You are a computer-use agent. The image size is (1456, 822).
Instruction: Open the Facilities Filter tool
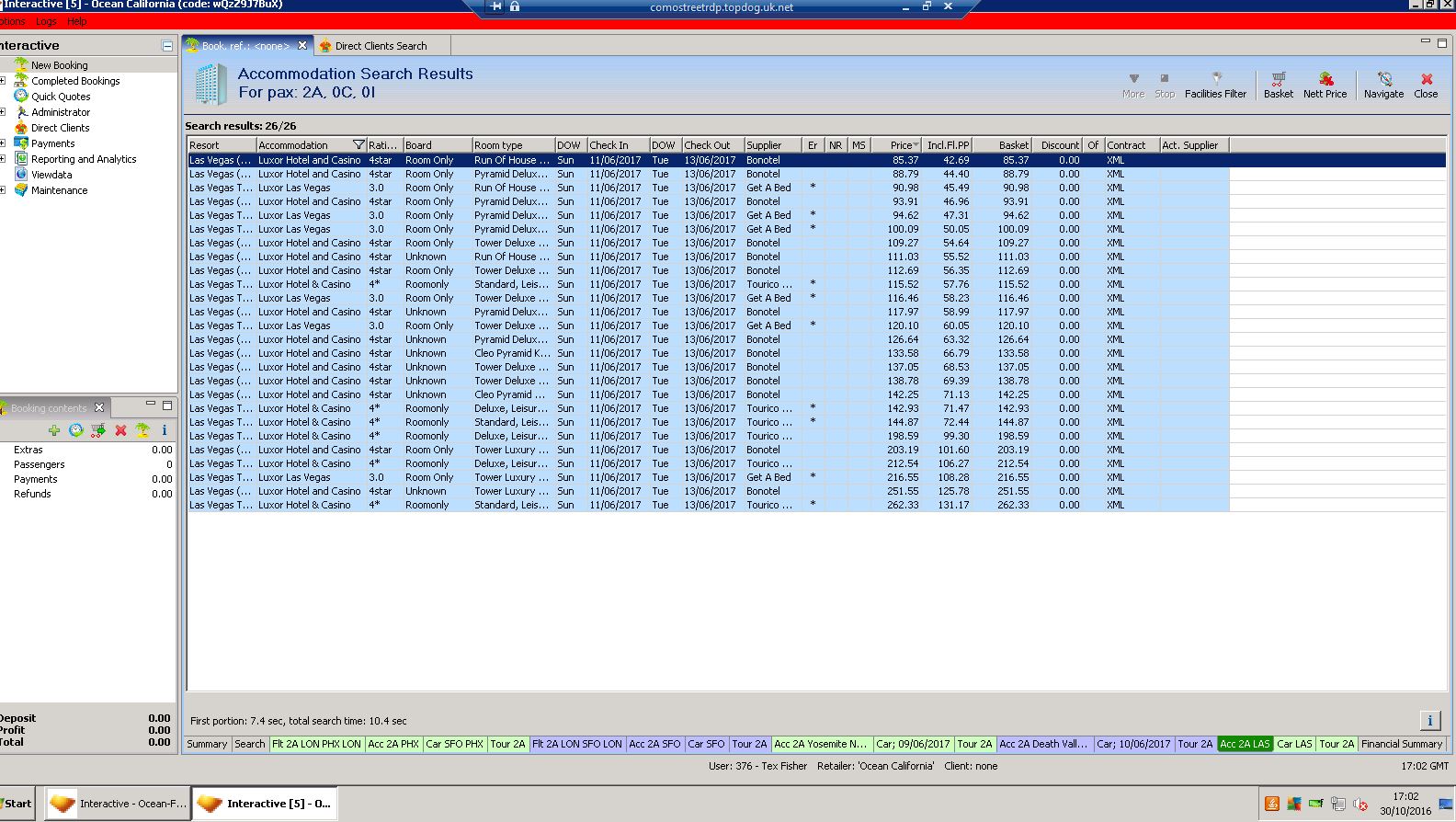tap(1215, 86)
